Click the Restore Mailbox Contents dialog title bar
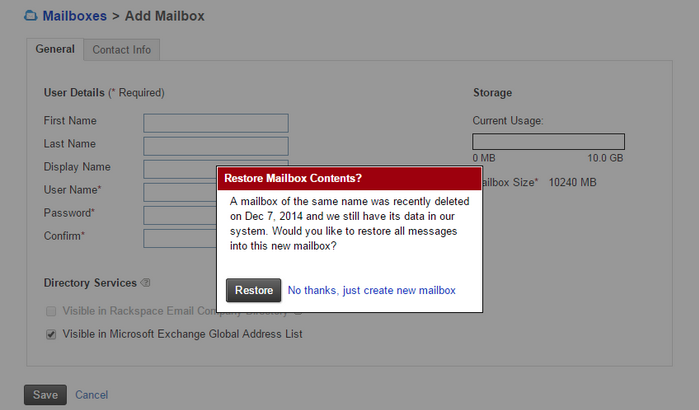 pos(350,178)
